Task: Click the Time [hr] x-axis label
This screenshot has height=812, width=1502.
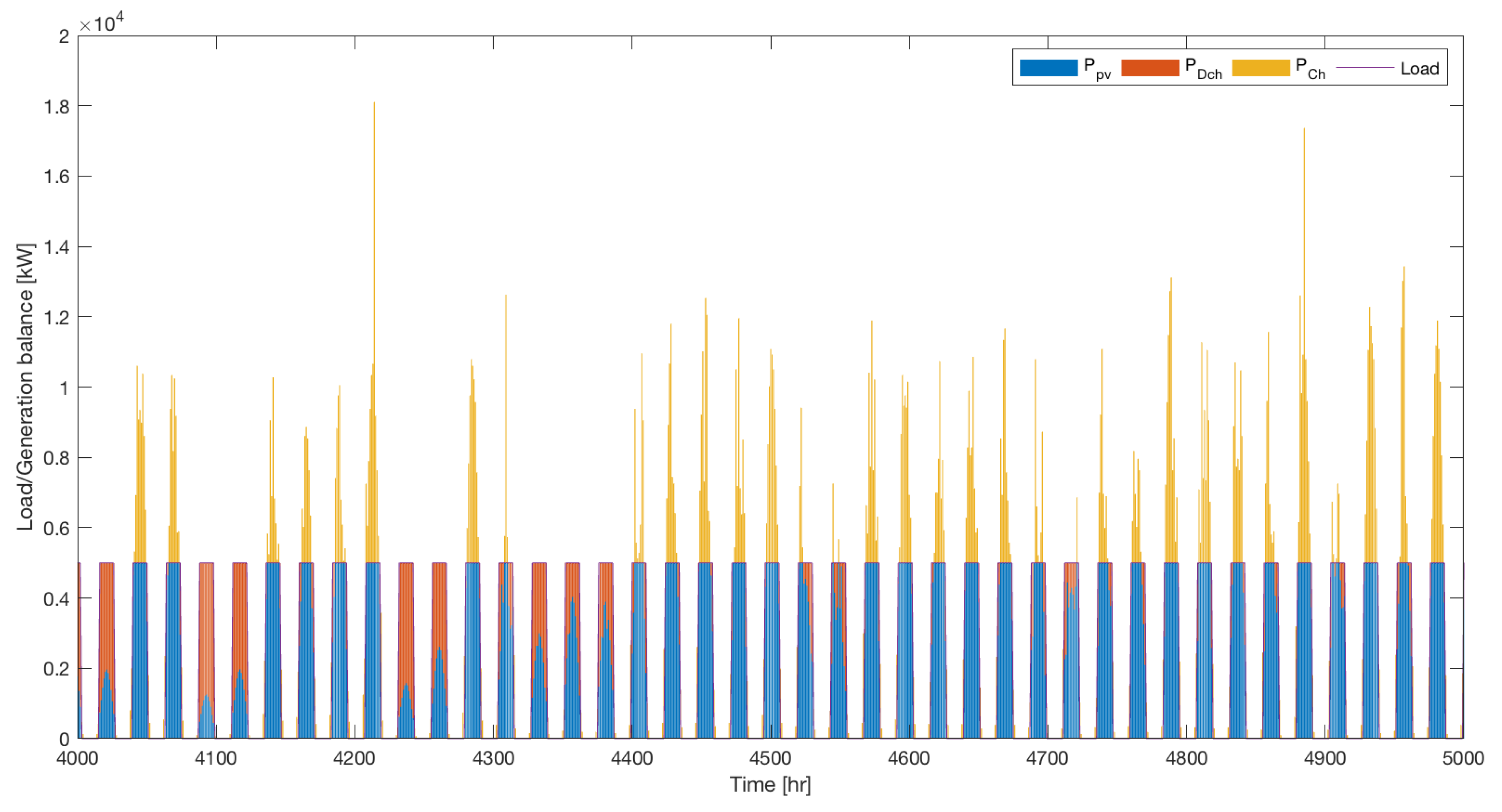Action: pos(770,785)
